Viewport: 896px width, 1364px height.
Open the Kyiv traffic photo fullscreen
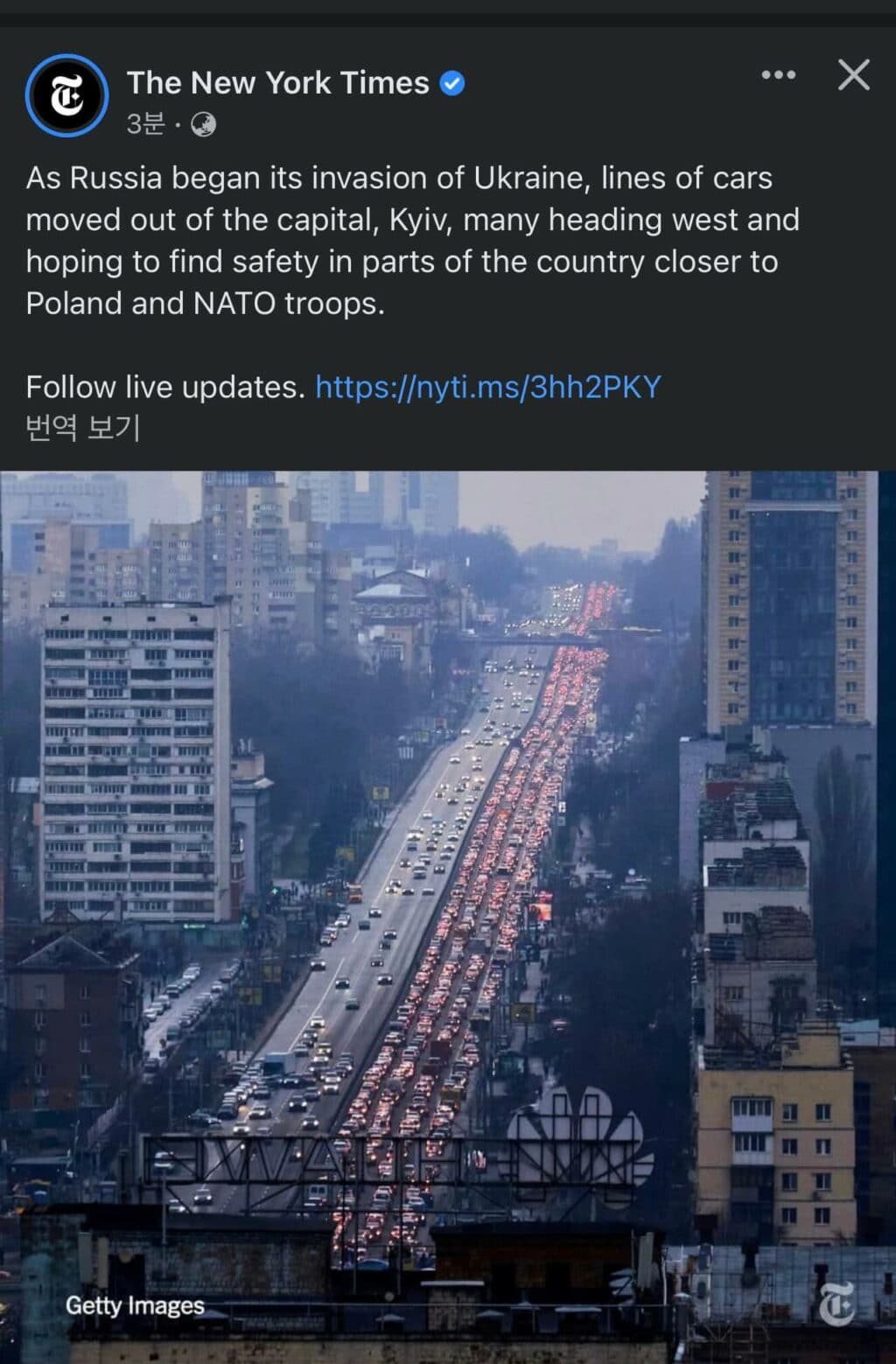pyautogui.click(x=448, y=917)
